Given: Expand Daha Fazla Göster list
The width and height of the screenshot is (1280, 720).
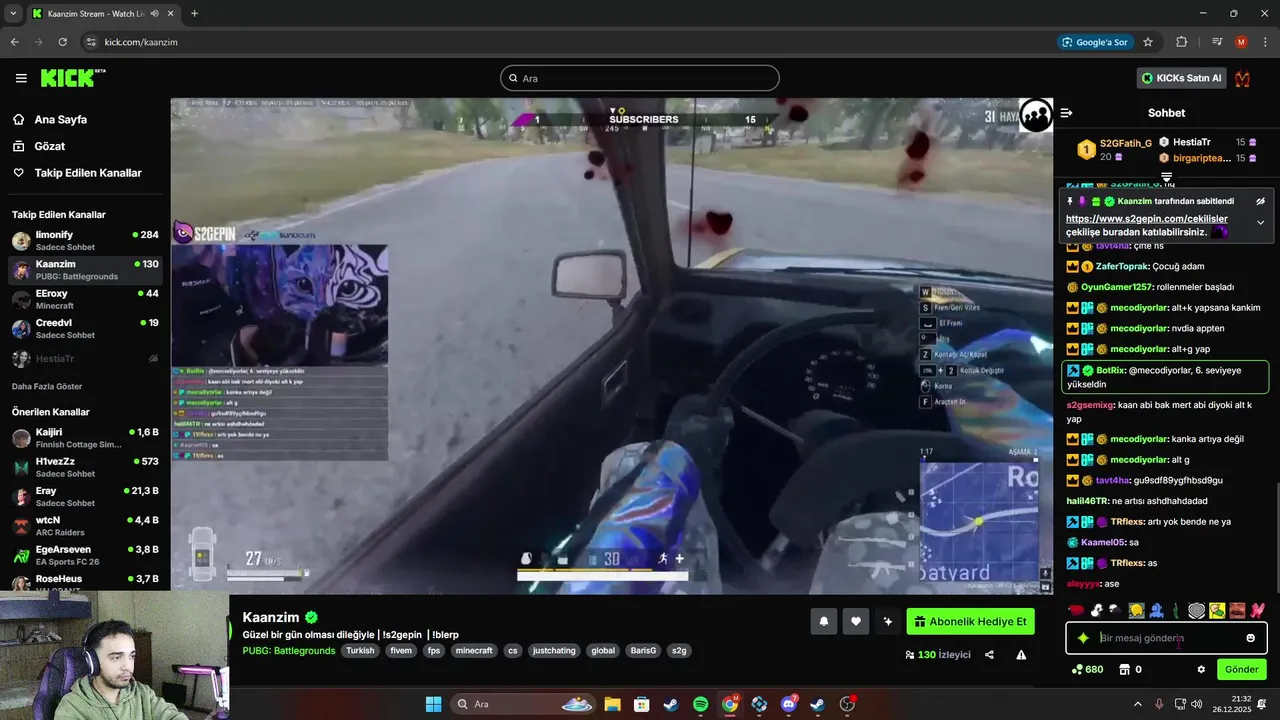Looking at the screenshot, I should tap(47, 386).
